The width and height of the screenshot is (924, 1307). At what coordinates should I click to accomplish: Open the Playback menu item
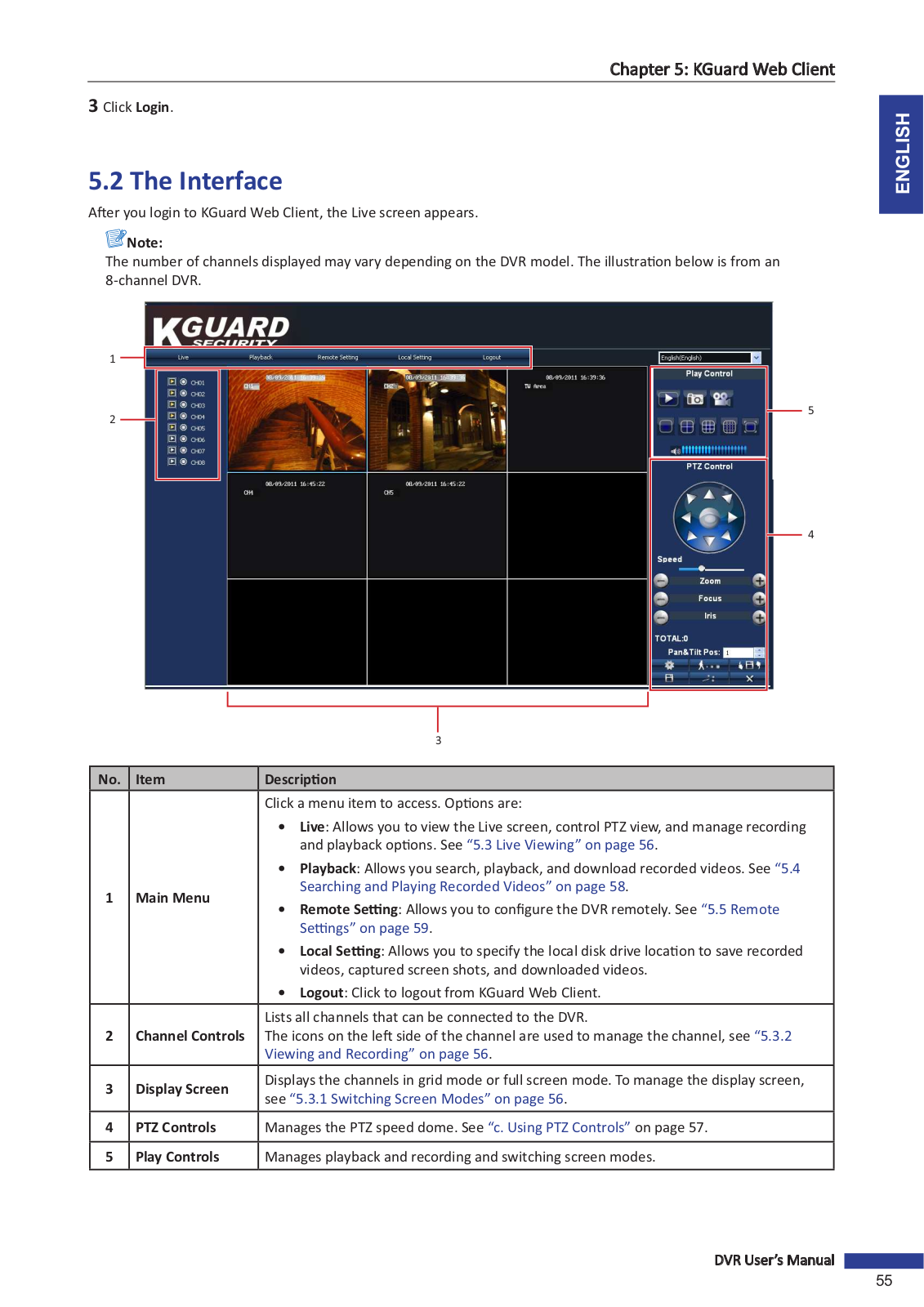(261, 357)
